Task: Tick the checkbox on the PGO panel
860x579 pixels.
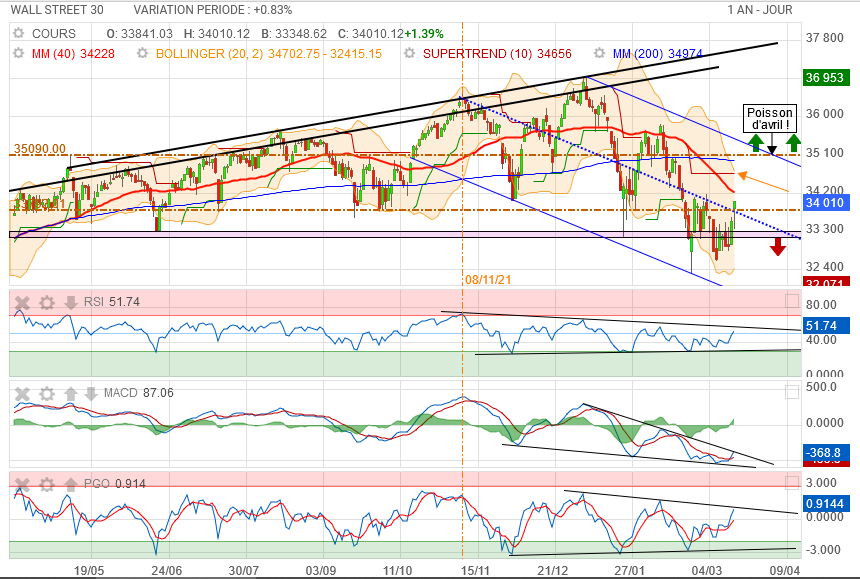Action: (791, 482)
